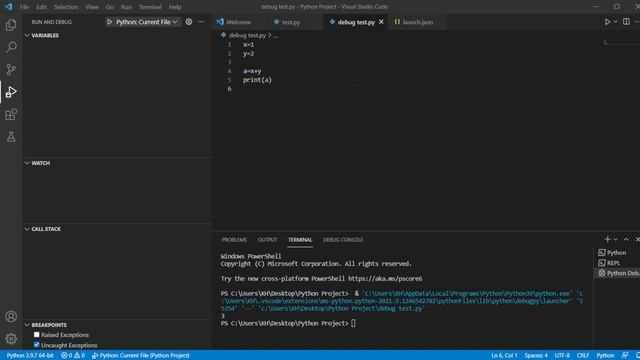
Task: Open the File menu
Action: pos(24,7)
